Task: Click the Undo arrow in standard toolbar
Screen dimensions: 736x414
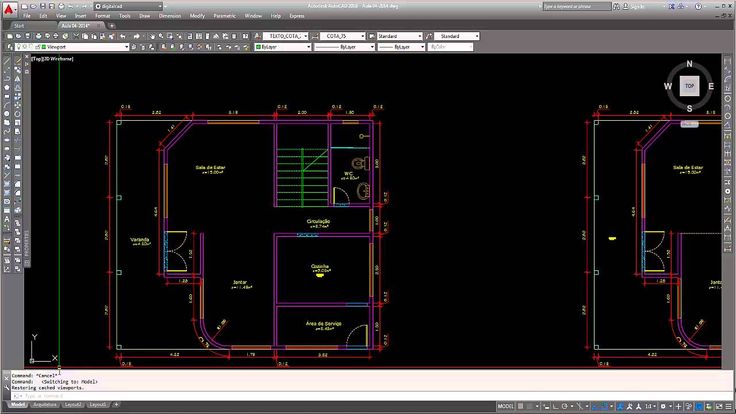Action: [x=123, y=36]
